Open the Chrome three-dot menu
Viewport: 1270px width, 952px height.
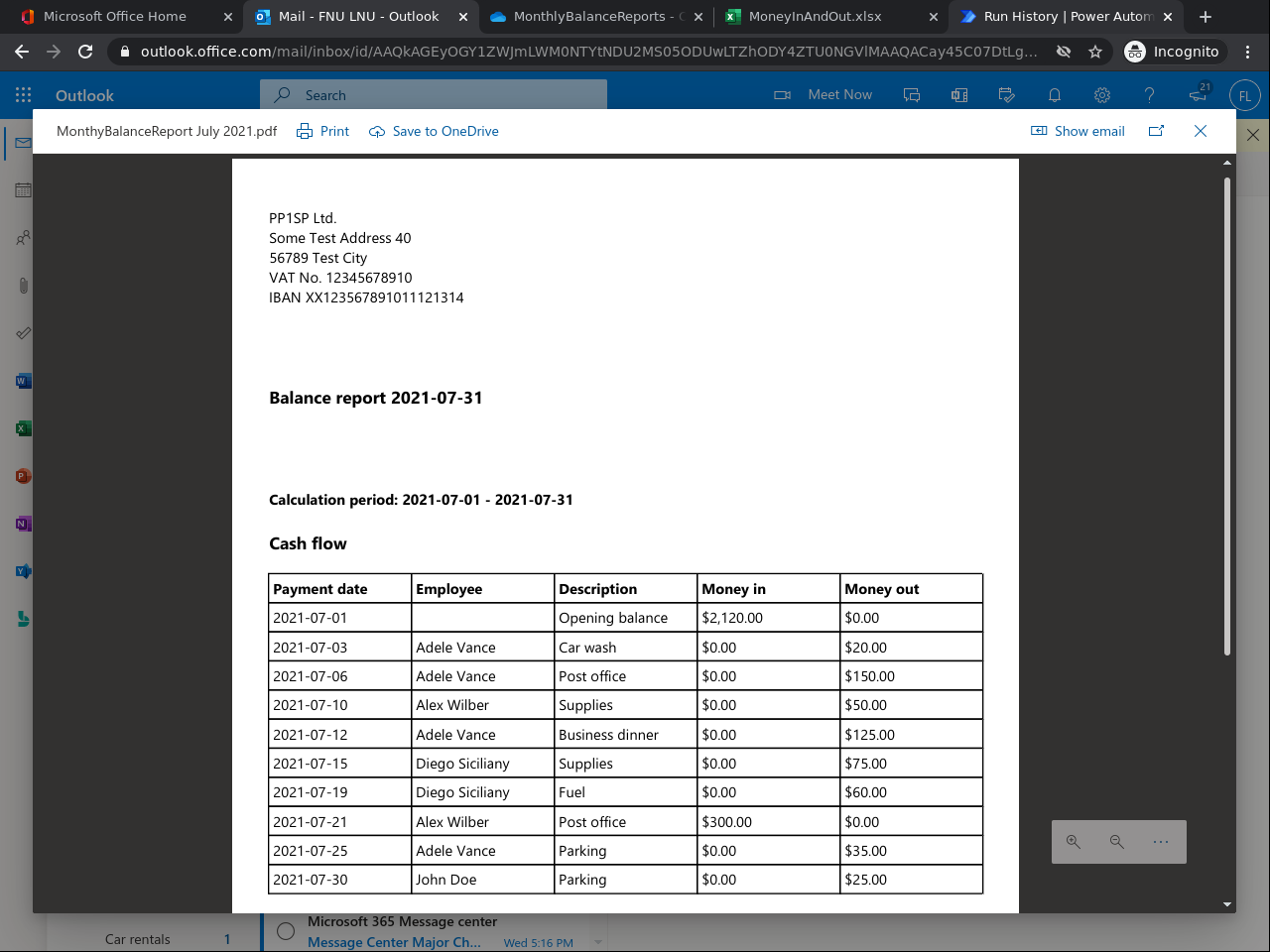tap(1248, 52)
